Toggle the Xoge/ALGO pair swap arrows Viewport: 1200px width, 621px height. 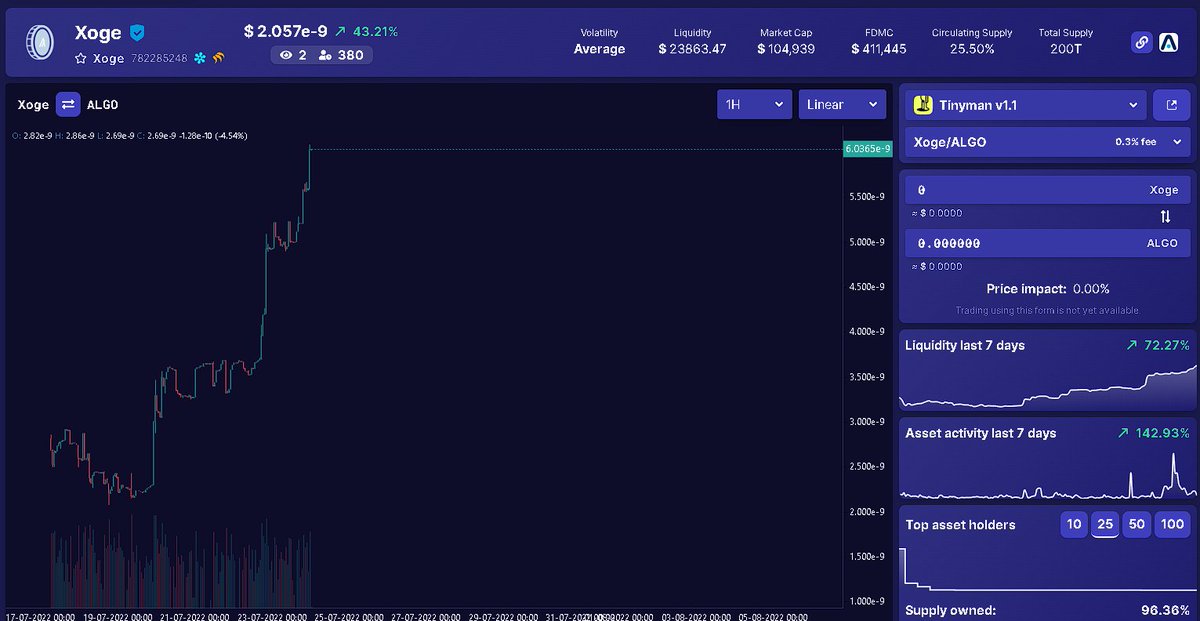tap(66, 104)
